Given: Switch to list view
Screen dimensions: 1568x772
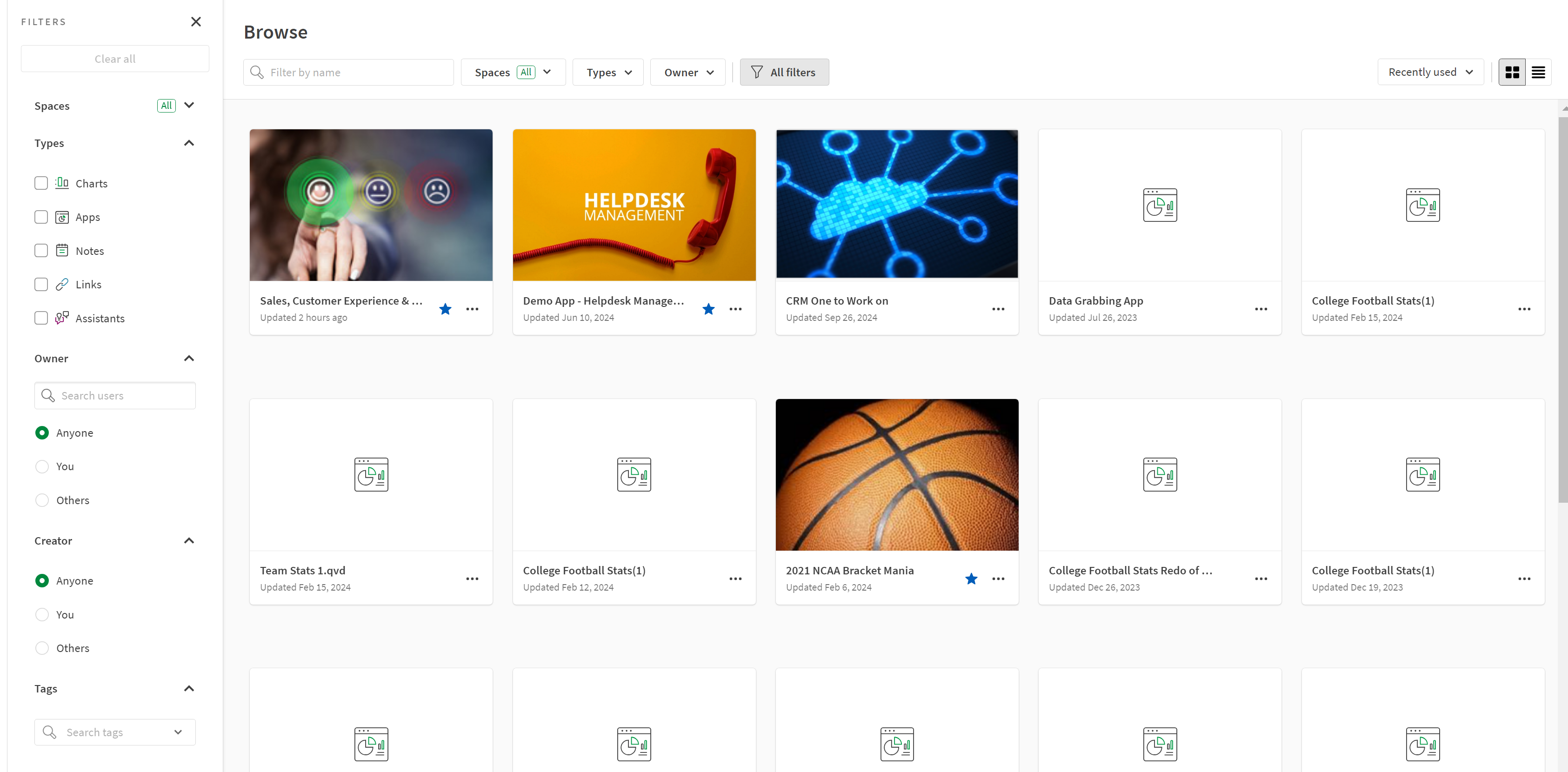Looking at the screenshot, I should (1539, 72).
